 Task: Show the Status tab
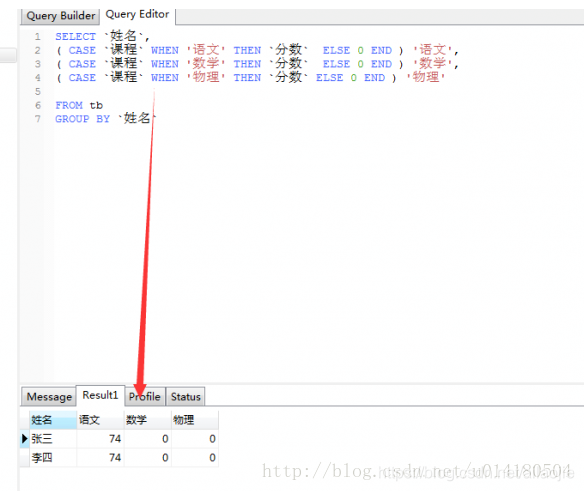pyautogui.click(x=185, y=397)
